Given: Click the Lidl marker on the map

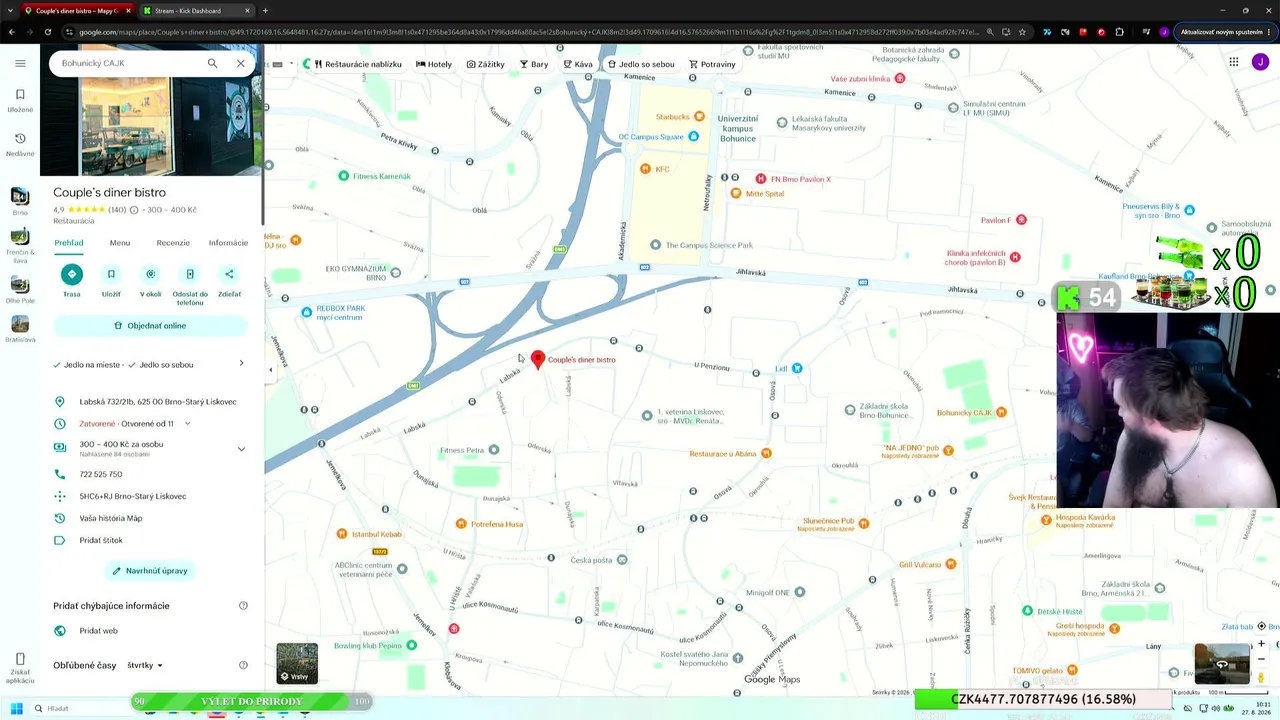Looking at the screenshot, I should tap(797, 368).
